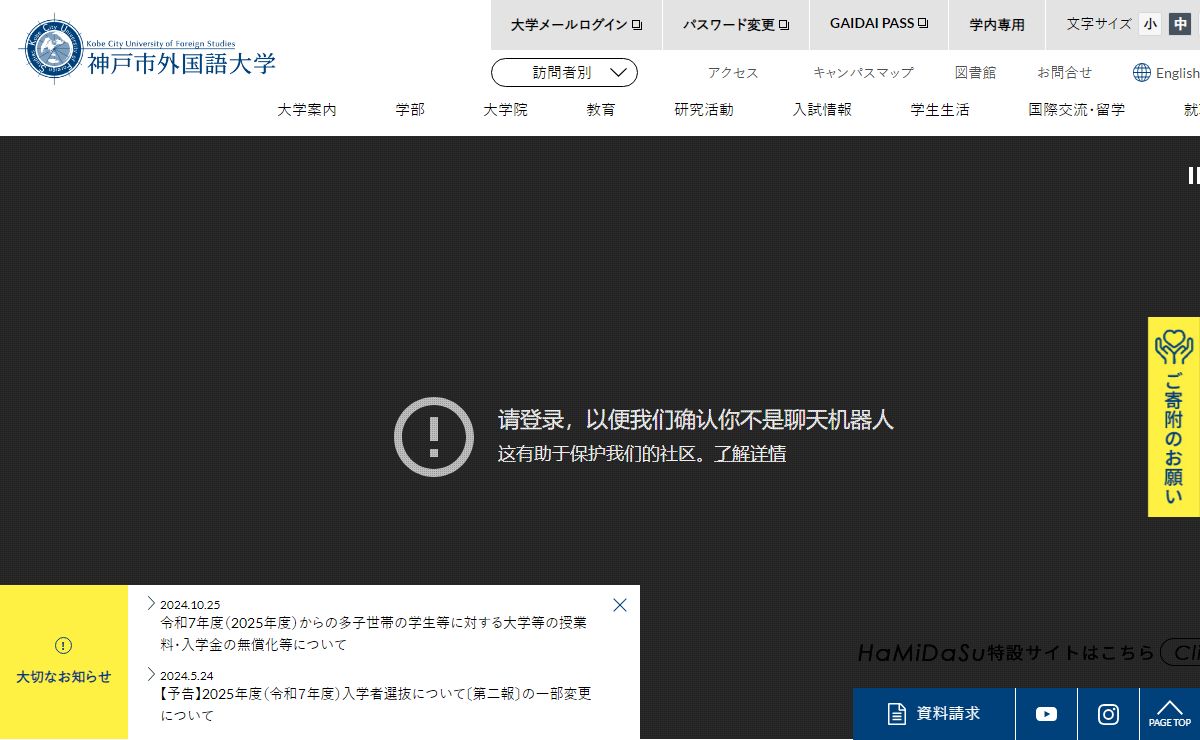Click the 資料請求 button
Image resolution: width=1200 pixels, height=740 pixels.
934,714
